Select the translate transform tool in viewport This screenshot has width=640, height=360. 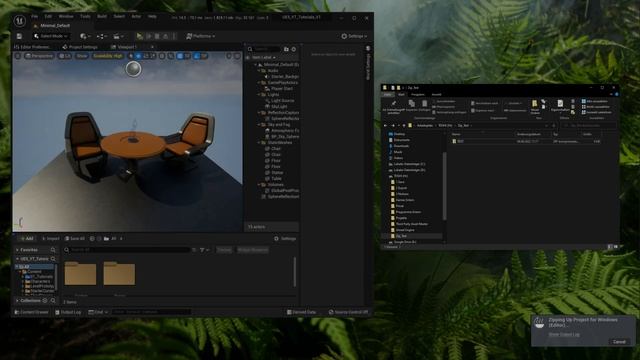(x=138, y=56)
